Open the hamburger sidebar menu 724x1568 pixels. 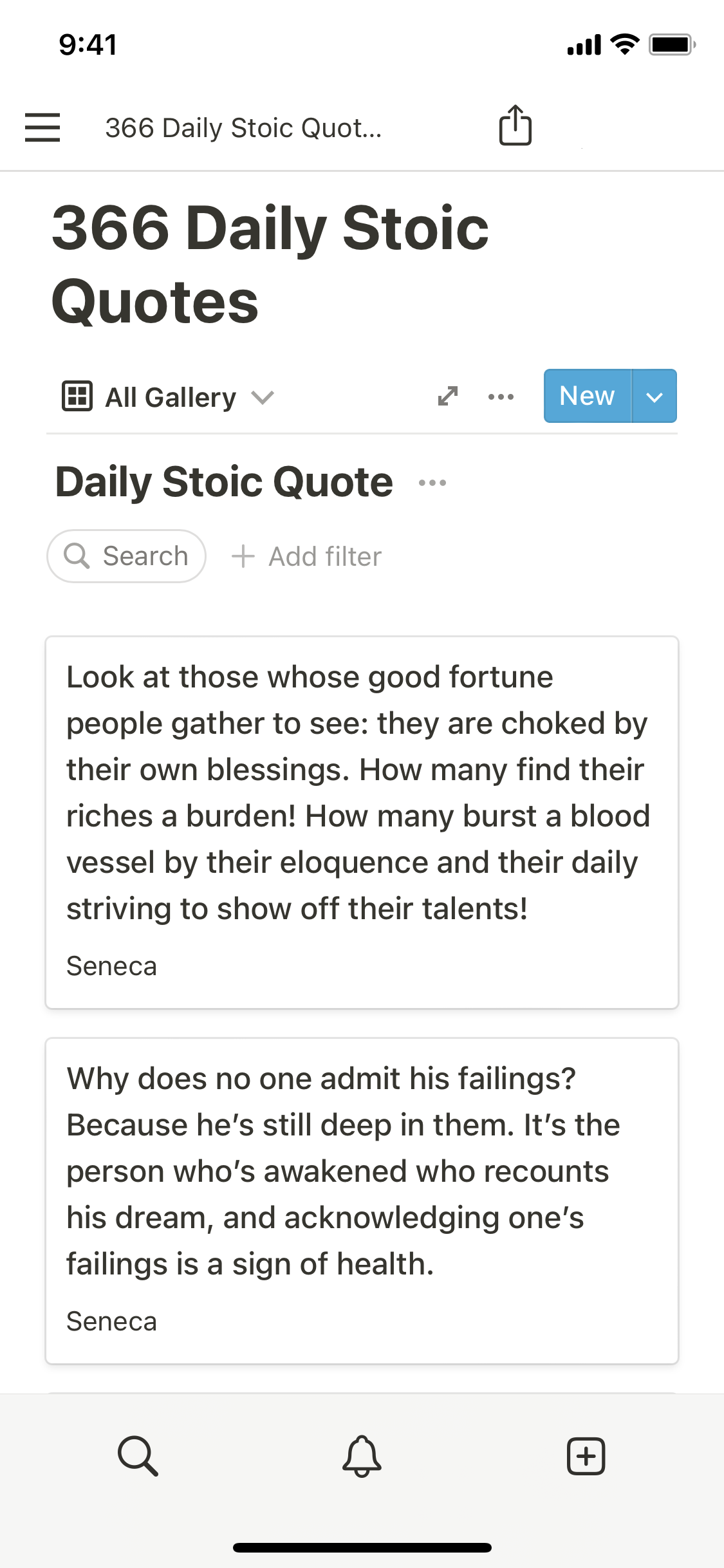tap(42, 127)
